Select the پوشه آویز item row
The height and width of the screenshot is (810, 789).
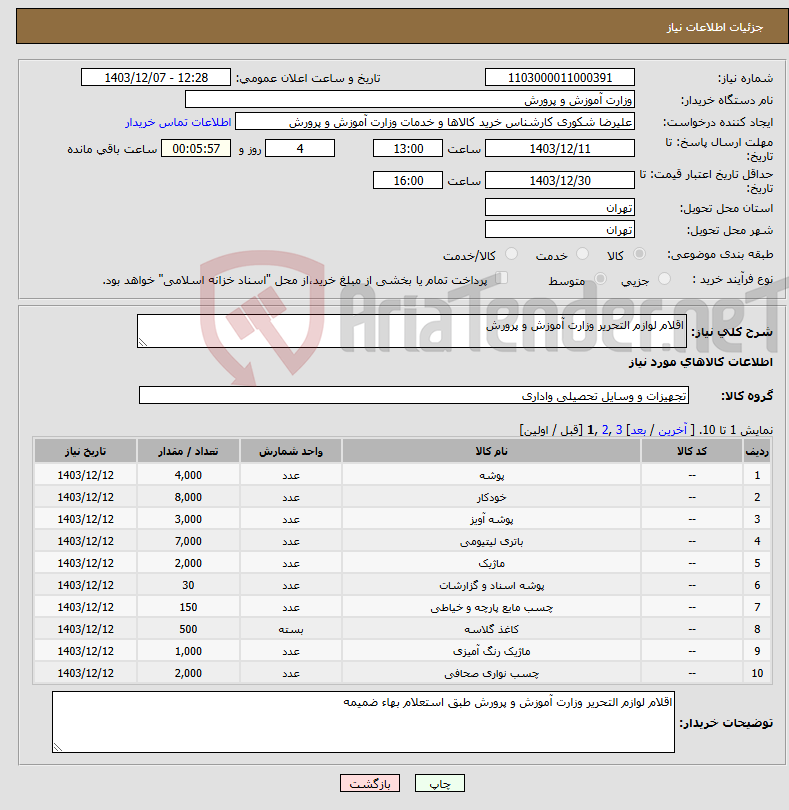403,519
